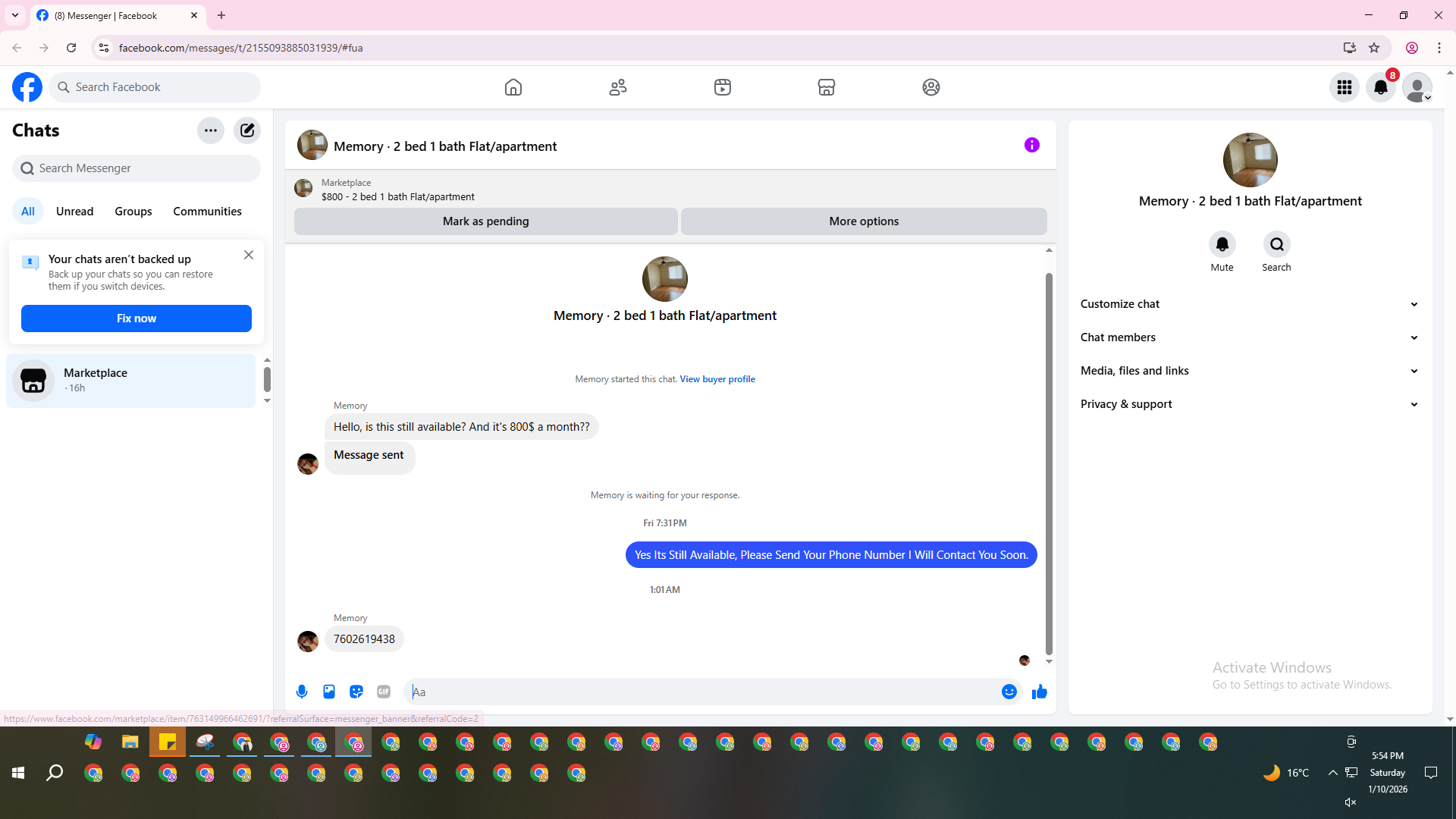Switch to the Communities tab
1456x819 pixels.
207,212
